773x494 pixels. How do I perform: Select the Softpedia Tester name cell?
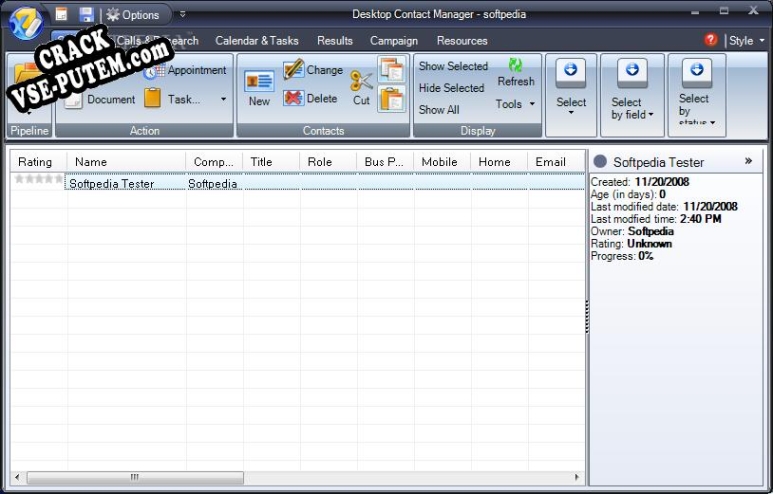coord(126,183)
